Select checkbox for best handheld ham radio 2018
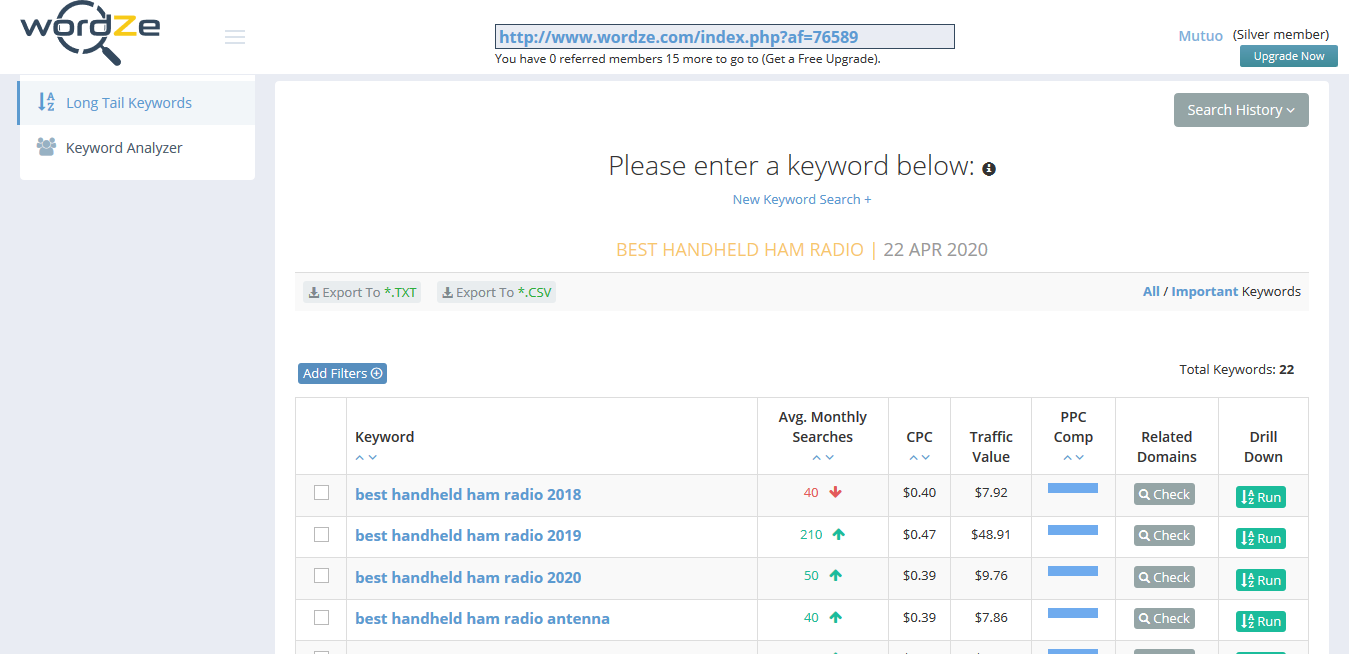The width and height of the screenshot is (1349, 654). (x=321, y=493)
